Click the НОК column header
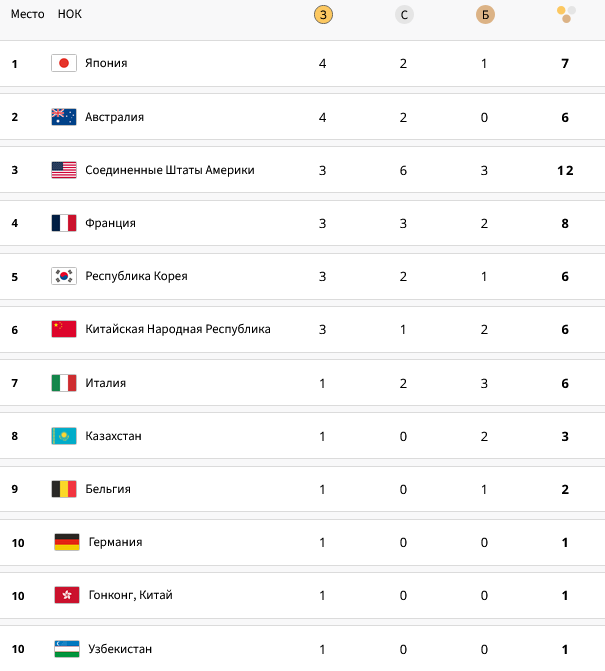605x671 pixels. point(70,14)
